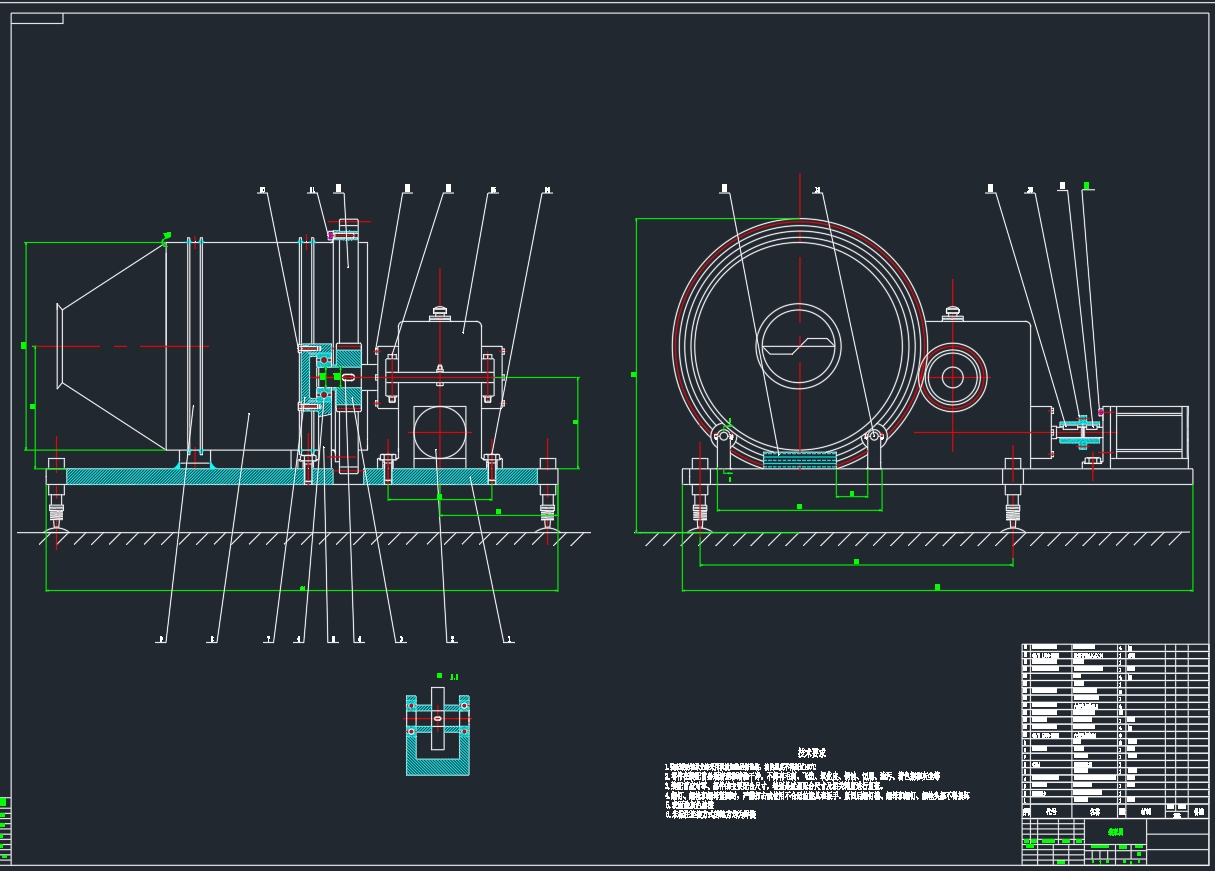
Task: Select the front view's overall height dimension grip
Action: click(x=634, y=375)
